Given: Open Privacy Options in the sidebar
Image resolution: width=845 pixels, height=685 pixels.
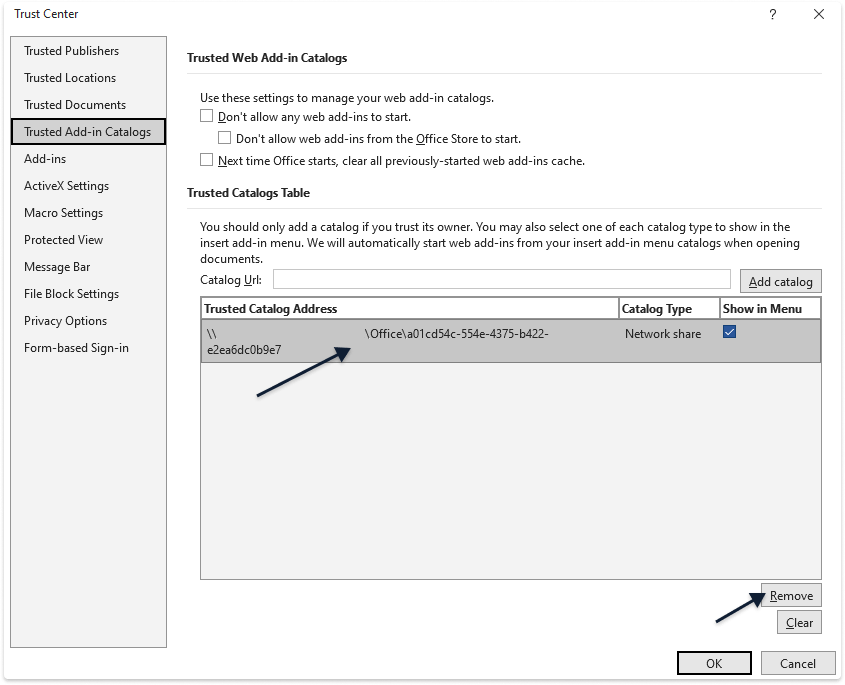Looking at the screenshot, I should click(65, 321).
